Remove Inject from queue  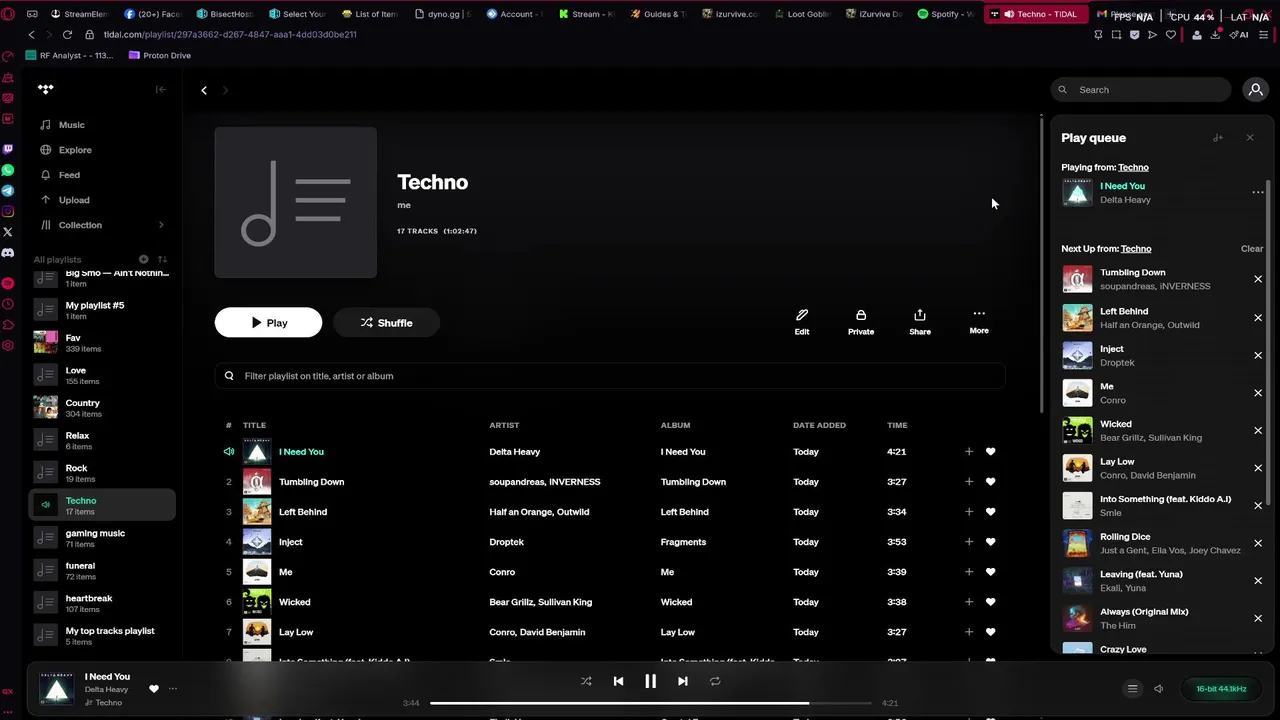point(1258,355)
